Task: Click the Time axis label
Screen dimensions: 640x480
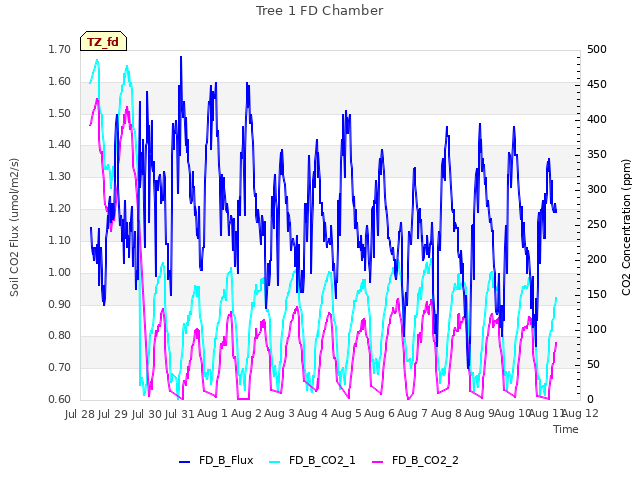Action: pos(566,429)
